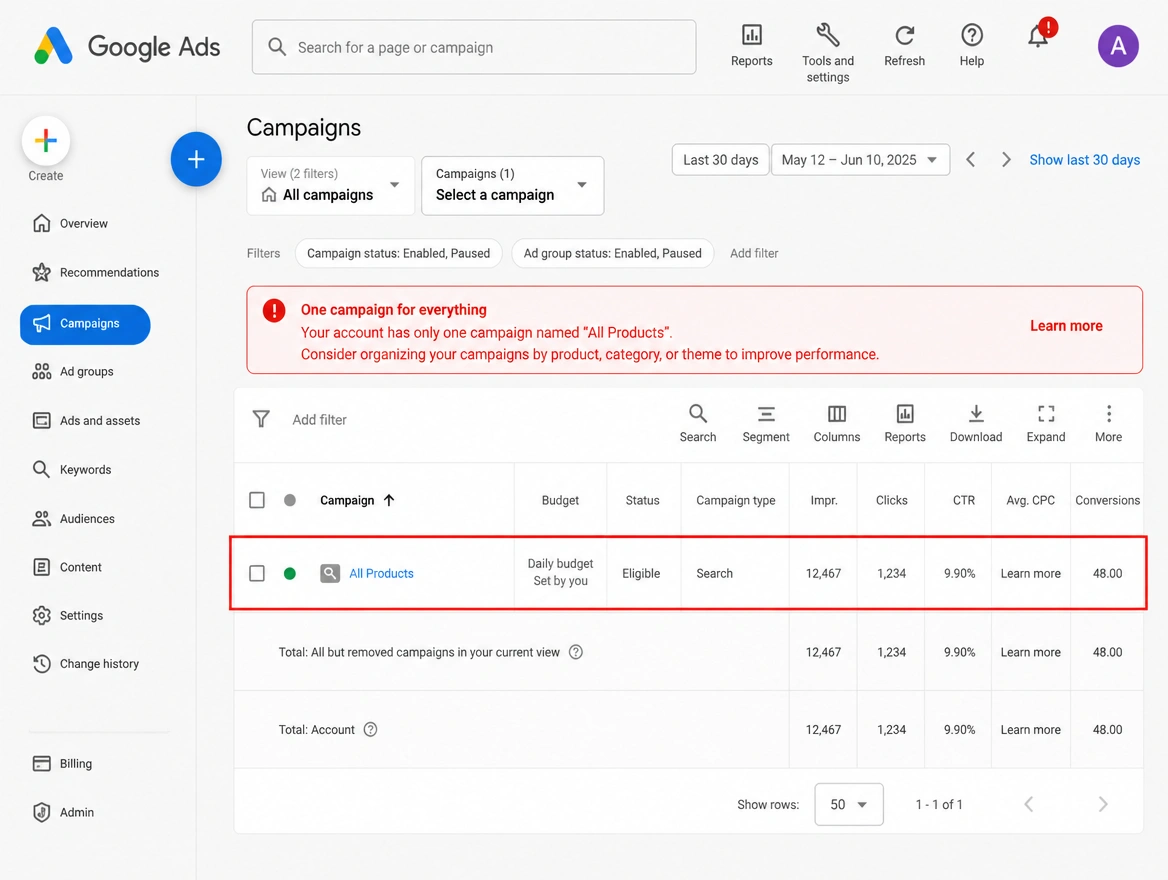Image resolution: width=1168 pixels, height=880 pixels.
Task: Open Ad groups in sidebar
Action: tap(73, 371)
